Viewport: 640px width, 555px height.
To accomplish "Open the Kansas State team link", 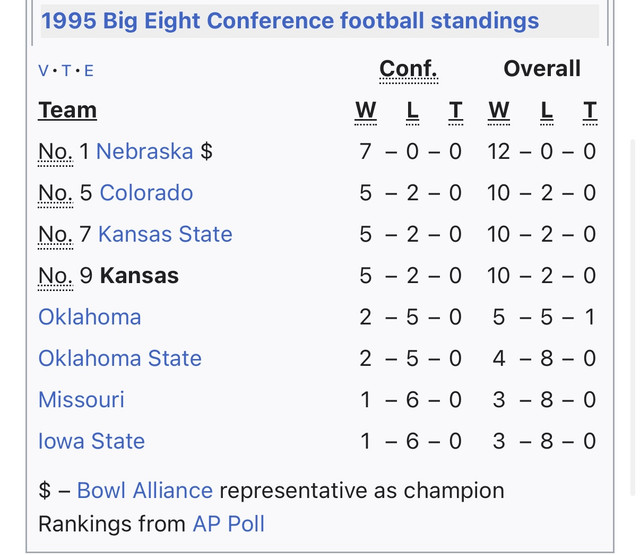I will click(x=165, y=234).
